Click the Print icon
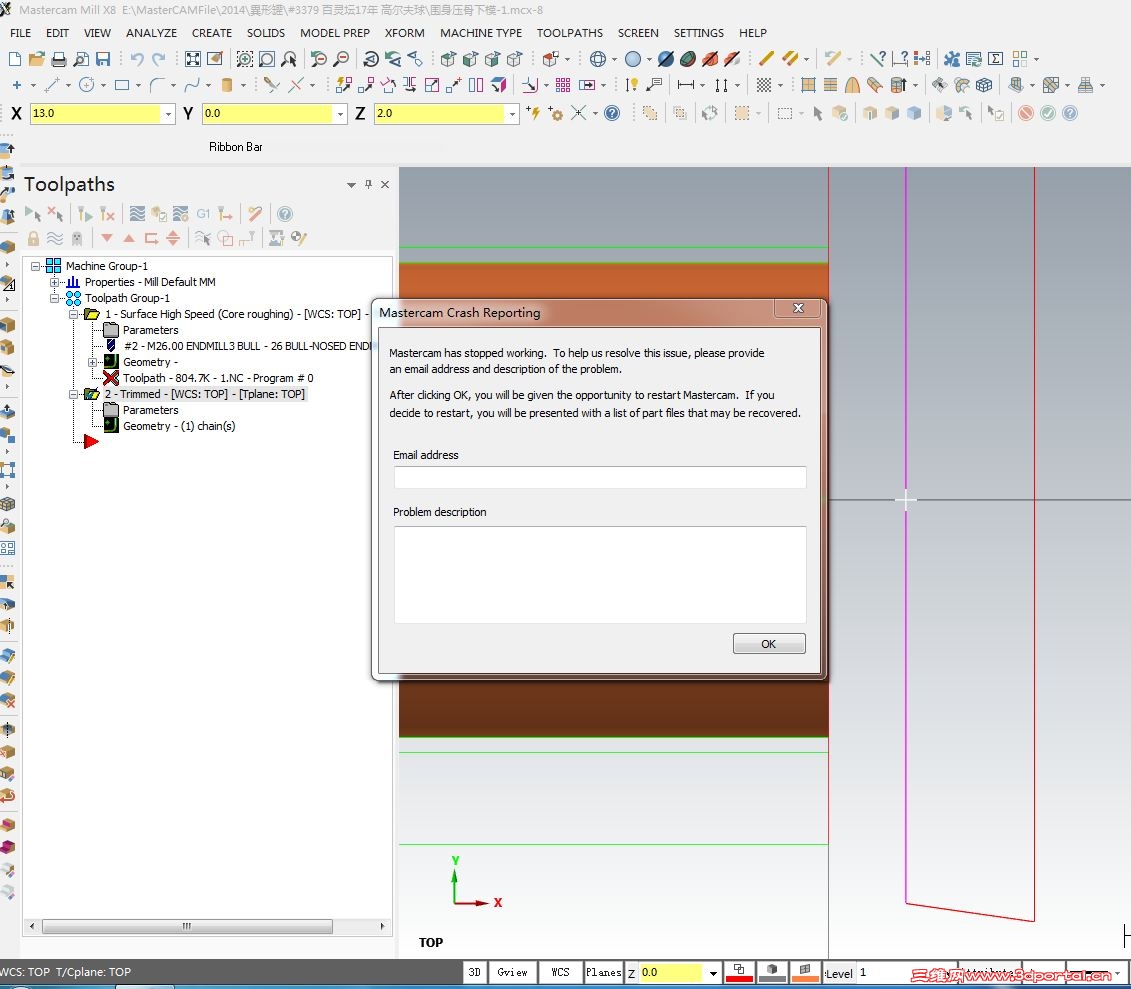This screenshot has height=989, width=1131. click(59, 58)
